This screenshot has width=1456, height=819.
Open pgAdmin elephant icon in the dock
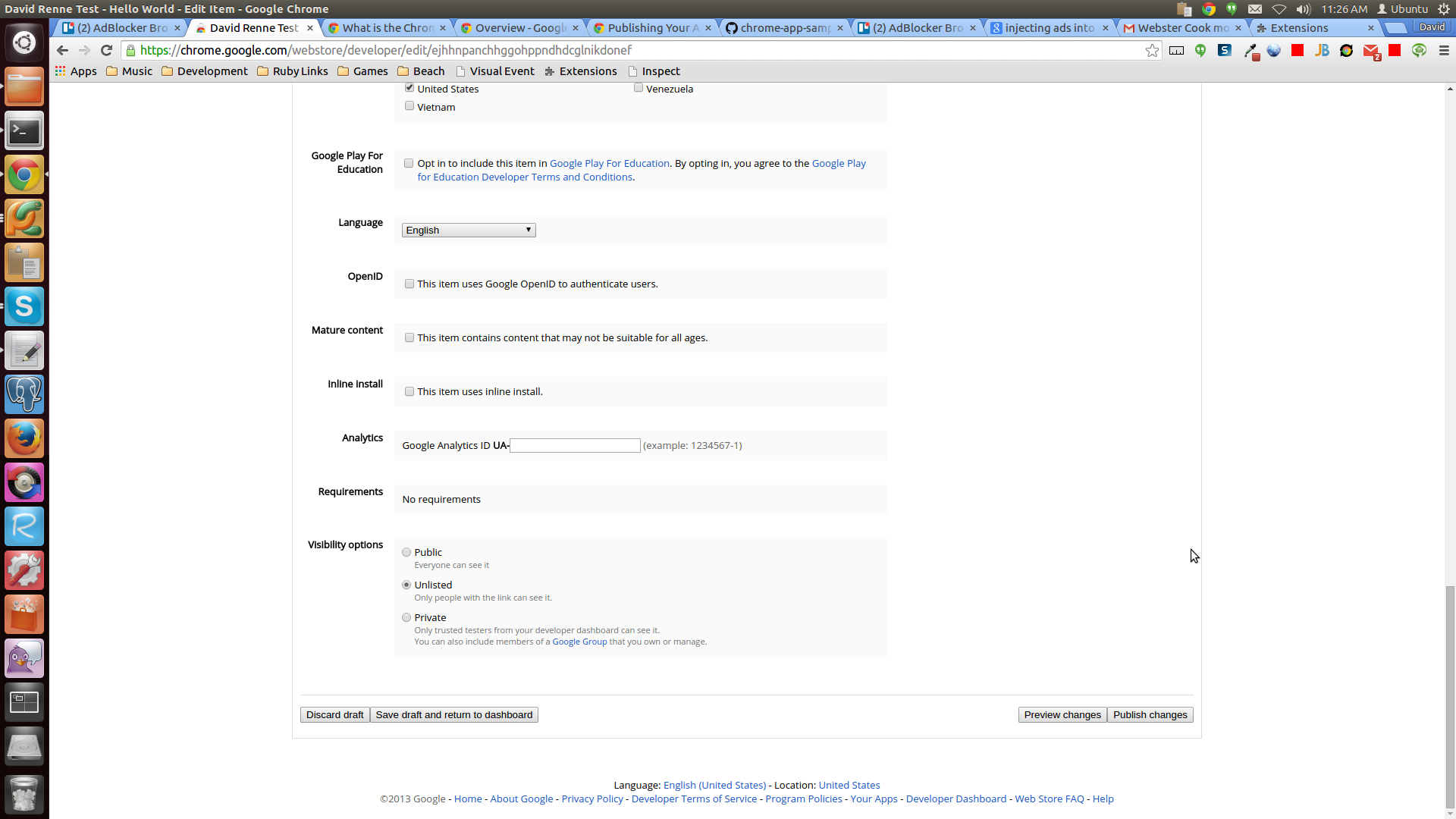(x=24, y=395)
